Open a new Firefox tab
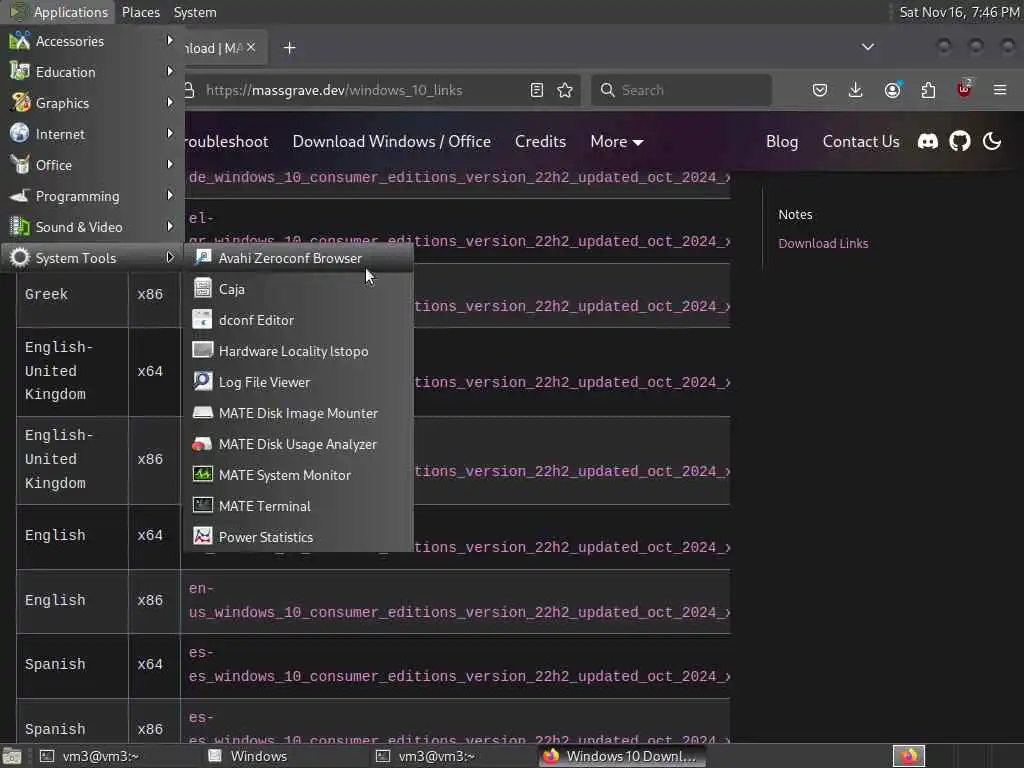 [289, 48]
